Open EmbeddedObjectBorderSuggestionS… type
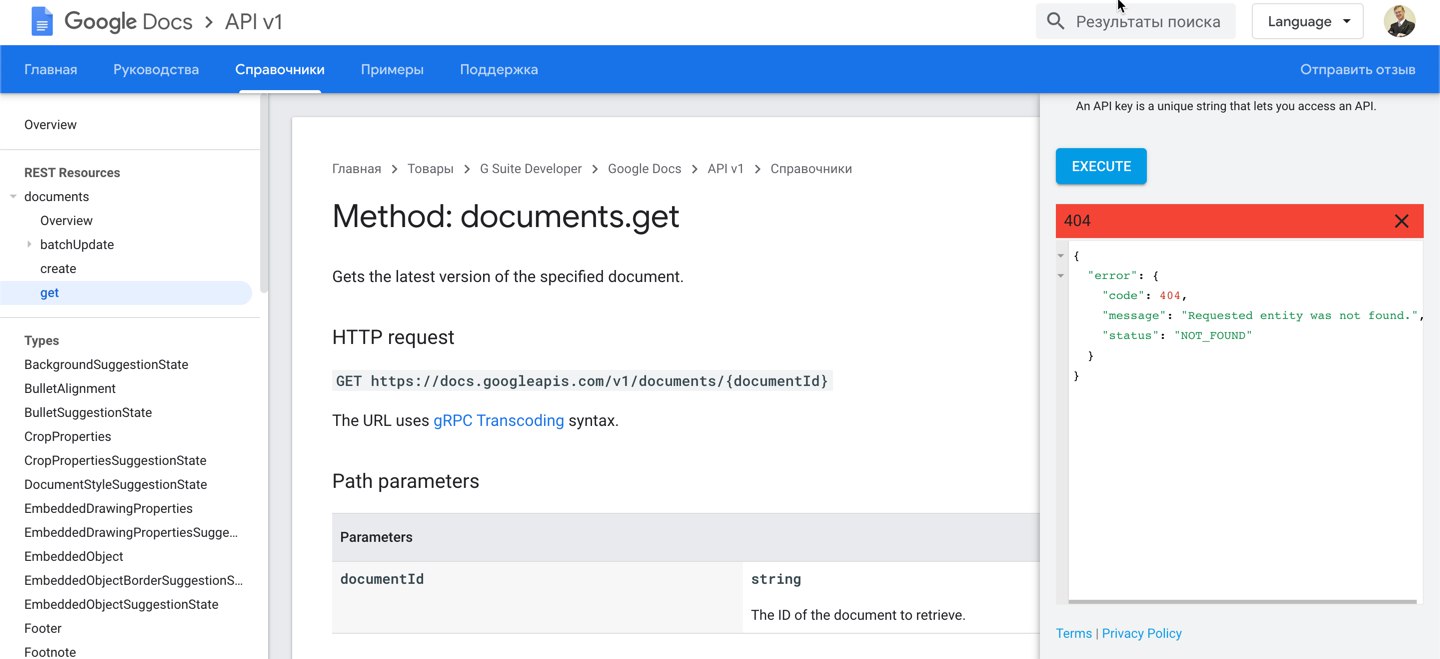1440x659 pixels. (134, 581)
